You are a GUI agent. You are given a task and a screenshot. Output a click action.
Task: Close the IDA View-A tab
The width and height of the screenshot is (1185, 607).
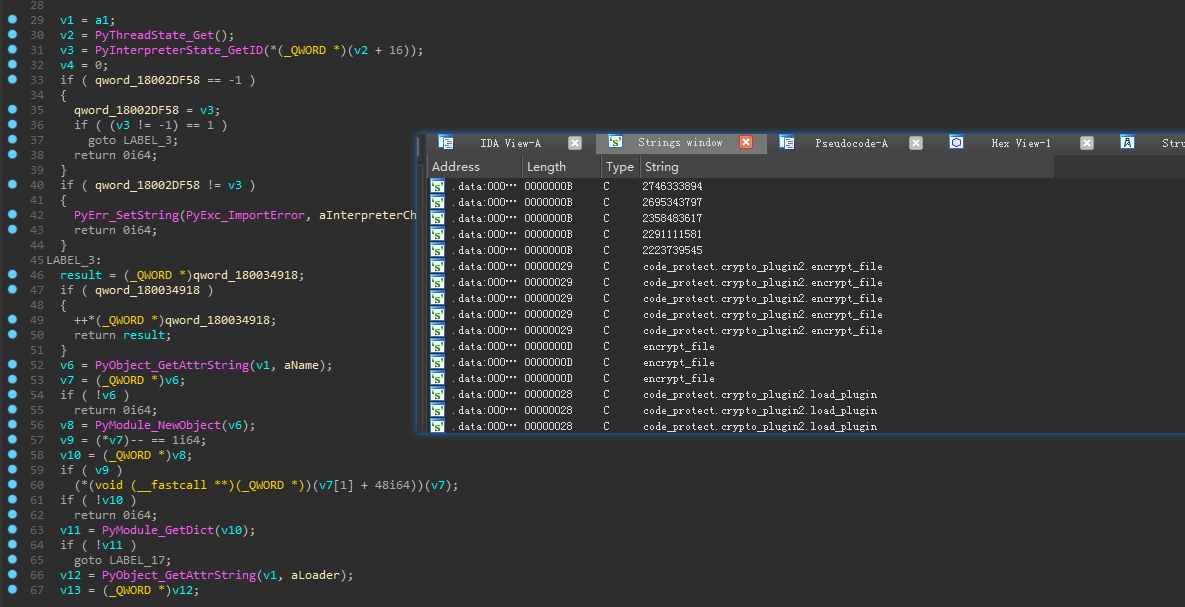575,143
